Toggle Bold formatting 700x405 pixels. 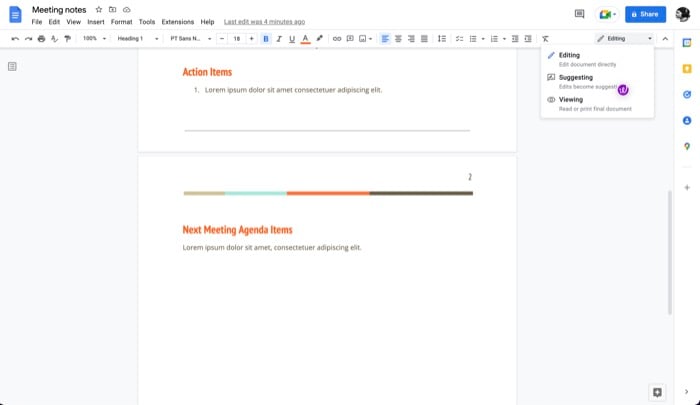[266, 39]
